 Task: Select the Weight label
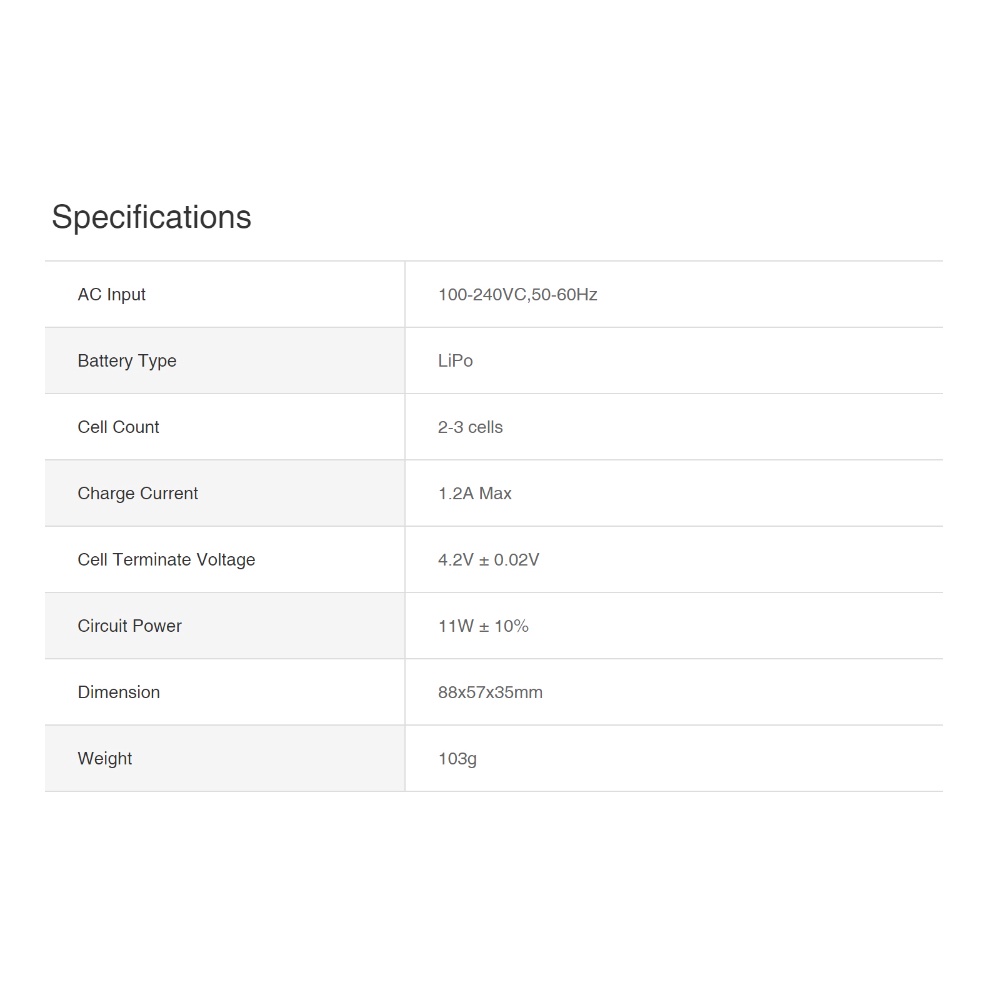coord(104,758)
